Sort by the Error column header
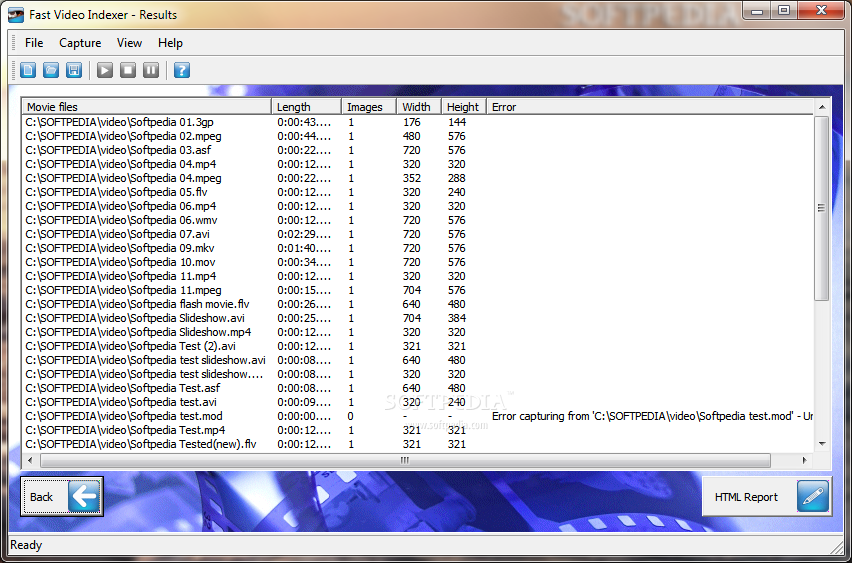Screen dimensions: 852x563 (x=650, y=107)
